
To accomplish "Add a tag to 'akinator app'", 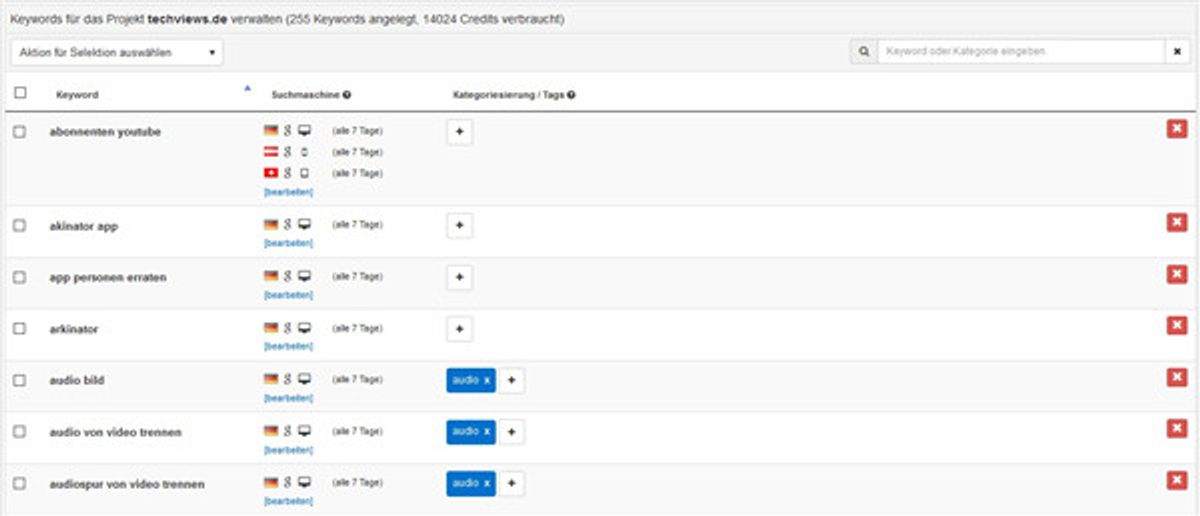I will click(459, 226).
